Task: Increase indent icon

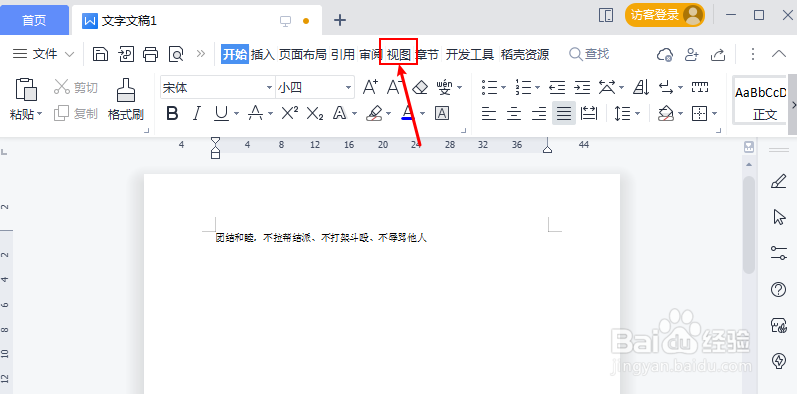Action: click(x=583, y=87)
